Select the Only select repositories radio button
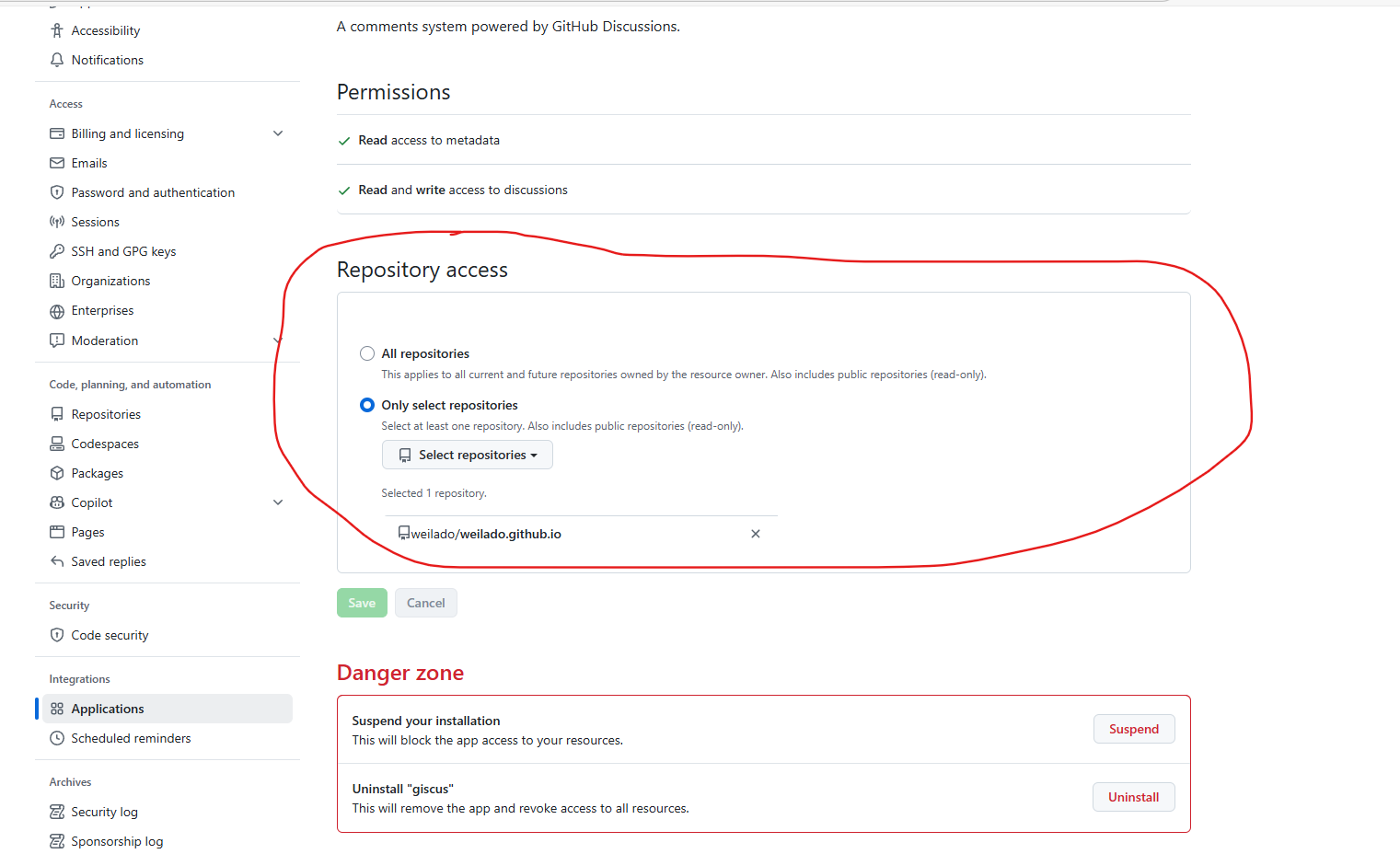1400x854 pixels. point(367,405)
